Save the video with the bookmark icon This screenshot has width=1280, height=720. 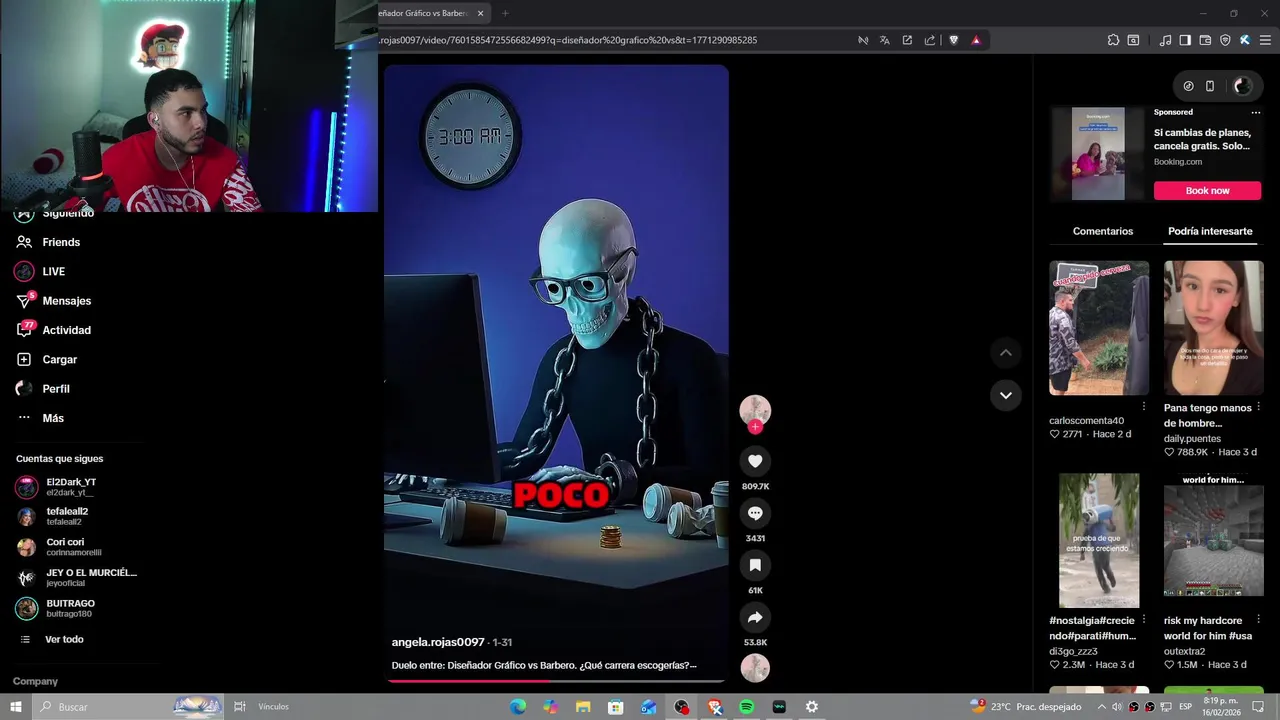(755, 565)
